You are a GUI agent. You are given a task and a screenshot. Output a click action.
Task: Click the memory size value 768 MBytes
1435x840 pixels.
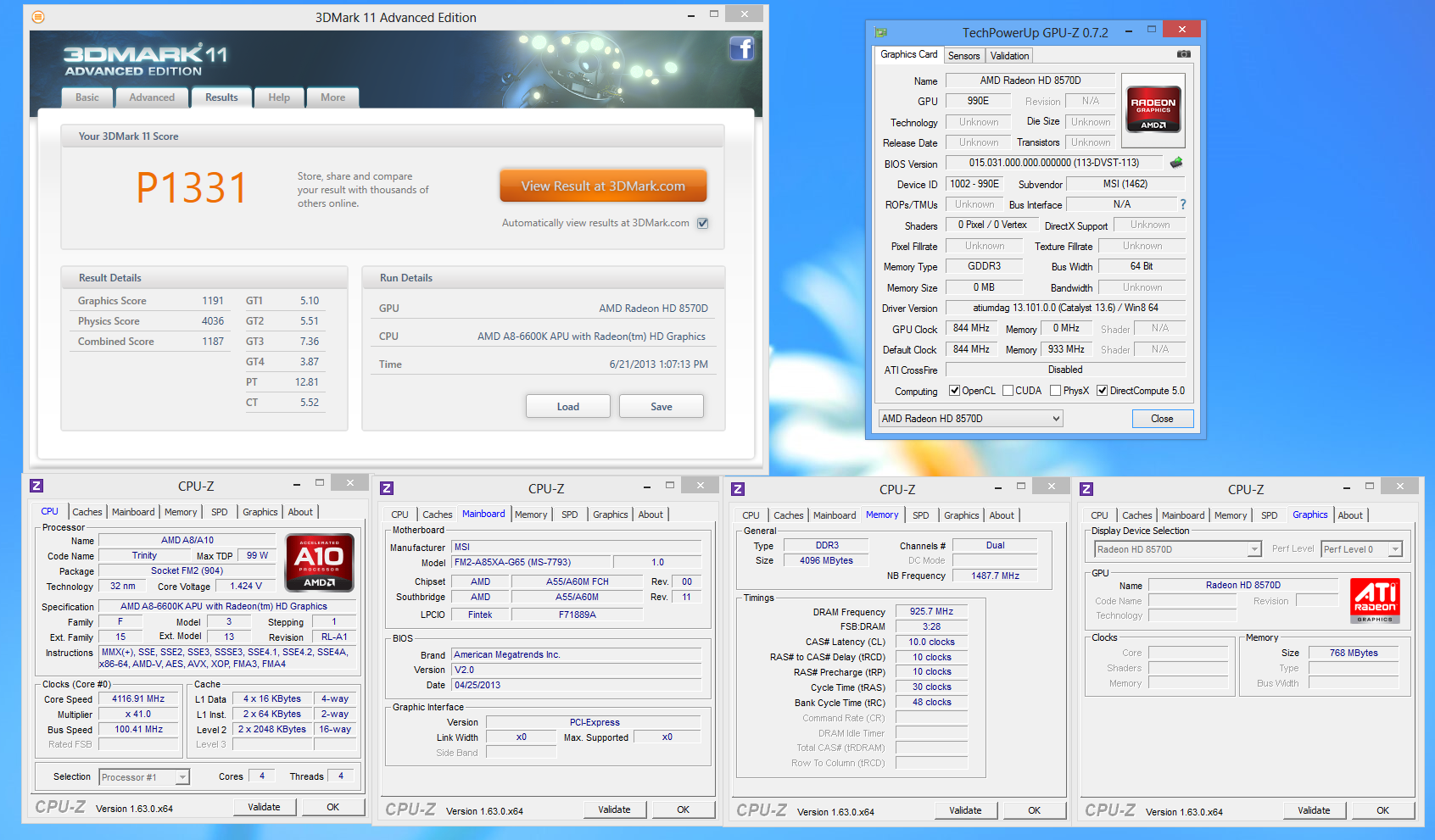click(x=1354, y=653)
